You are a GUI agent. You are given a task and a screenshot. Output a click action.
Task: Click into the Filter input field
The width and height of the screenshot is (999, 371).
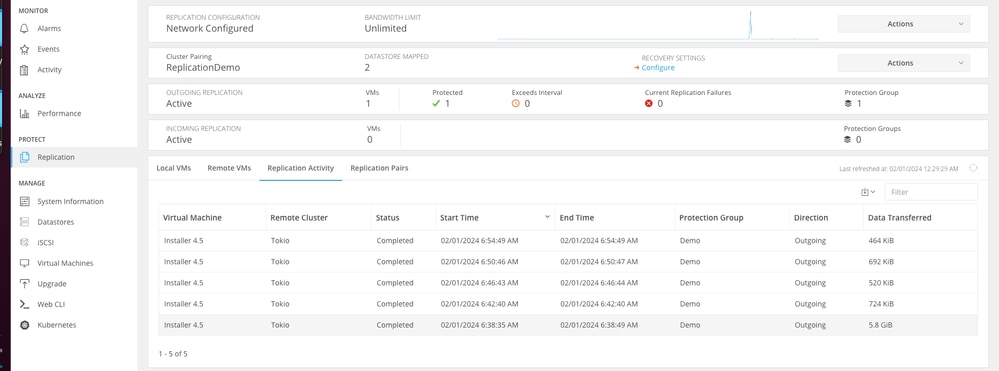coord(931,192)
